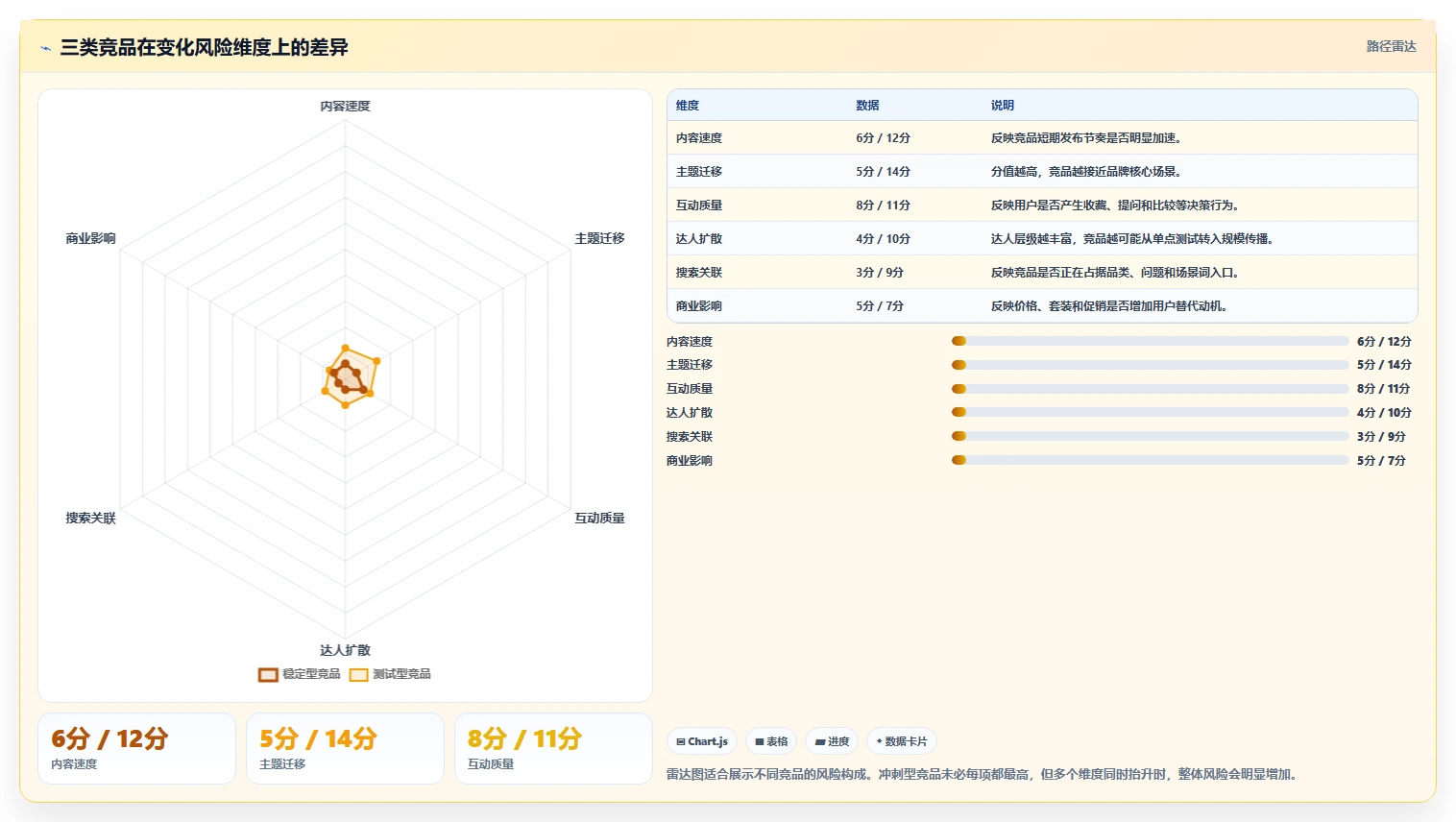Click description starting 达人层级越丰富

coord(1131,239)
